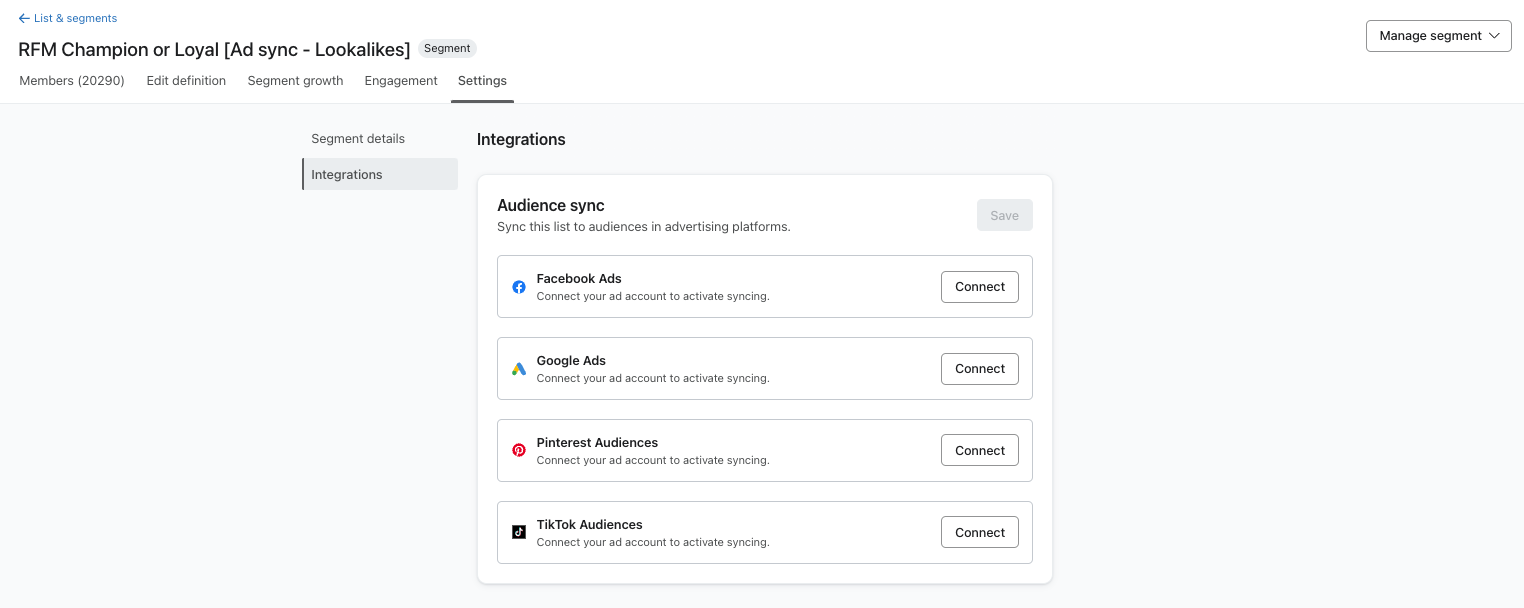The height and width of the screenshot is (608, 1524).
Task: Click the Facebook Ads logo icon
Action: tap(519, 287)
